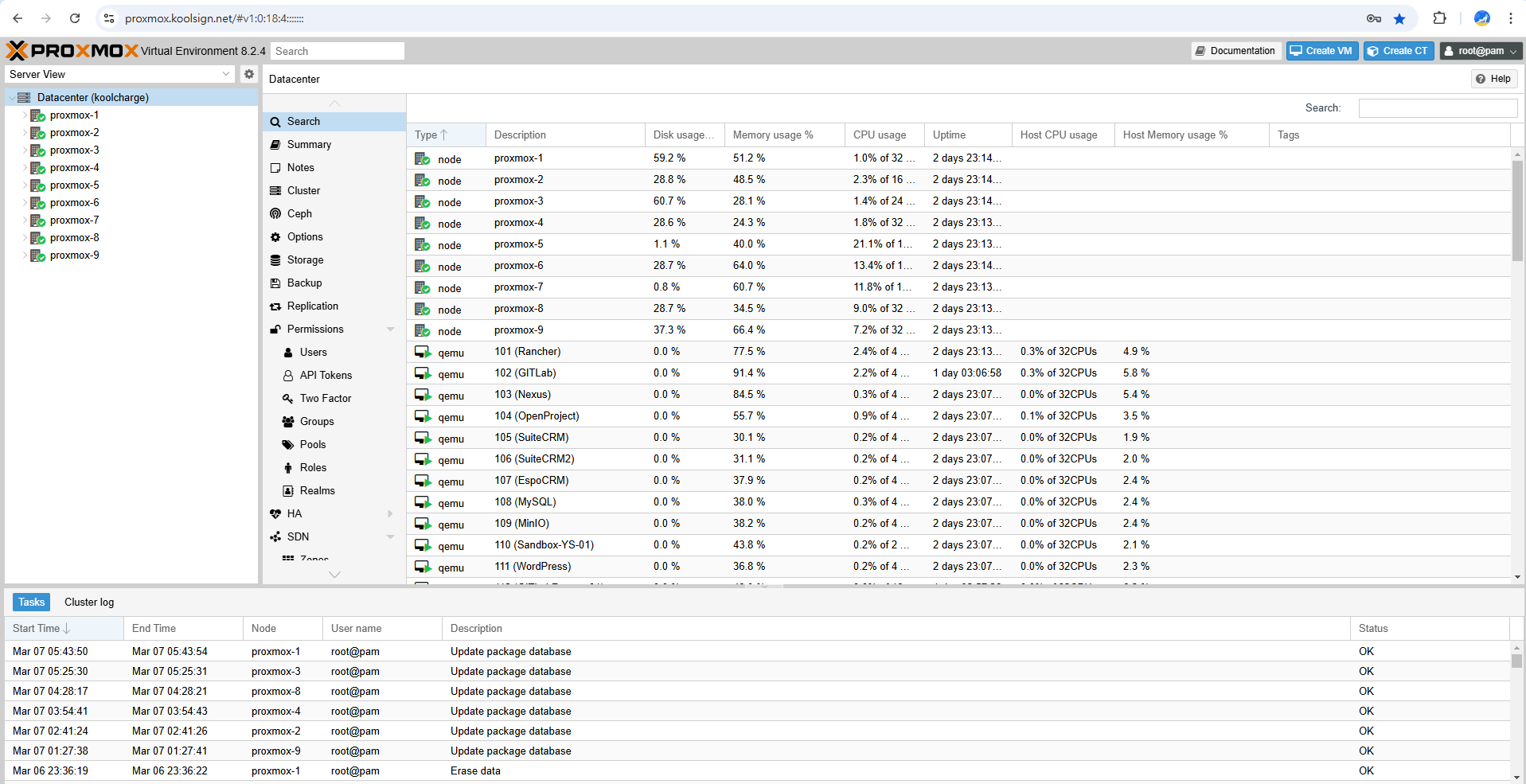Viewport: 1526px width, 784px height.
Task: Select the 104 (OpenProject) row
Action: [x=958, y=416]
